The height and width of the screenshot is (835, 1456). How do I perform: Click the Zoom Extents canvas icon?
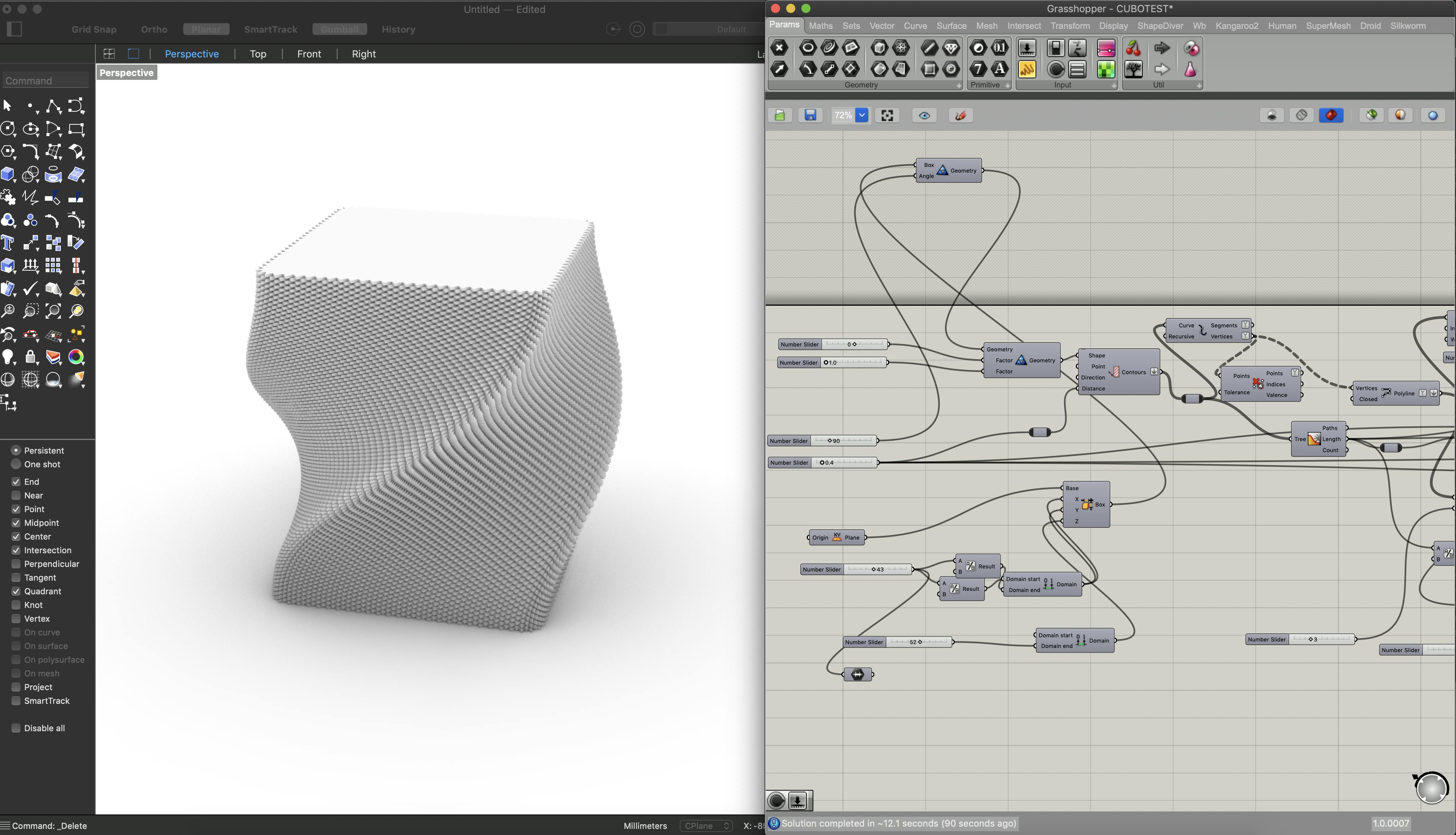(x=887, y=115)
